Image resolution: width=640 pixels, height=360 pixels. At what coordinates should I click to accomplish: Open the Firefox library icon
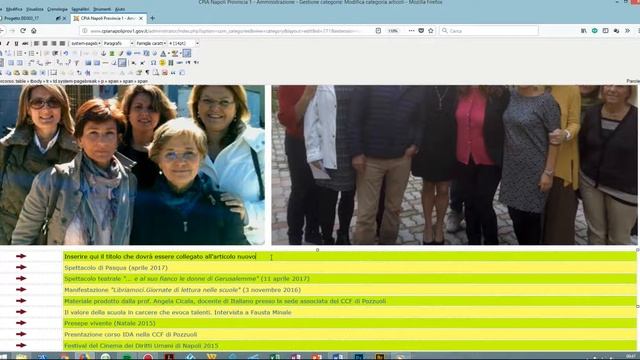point(584,31)
